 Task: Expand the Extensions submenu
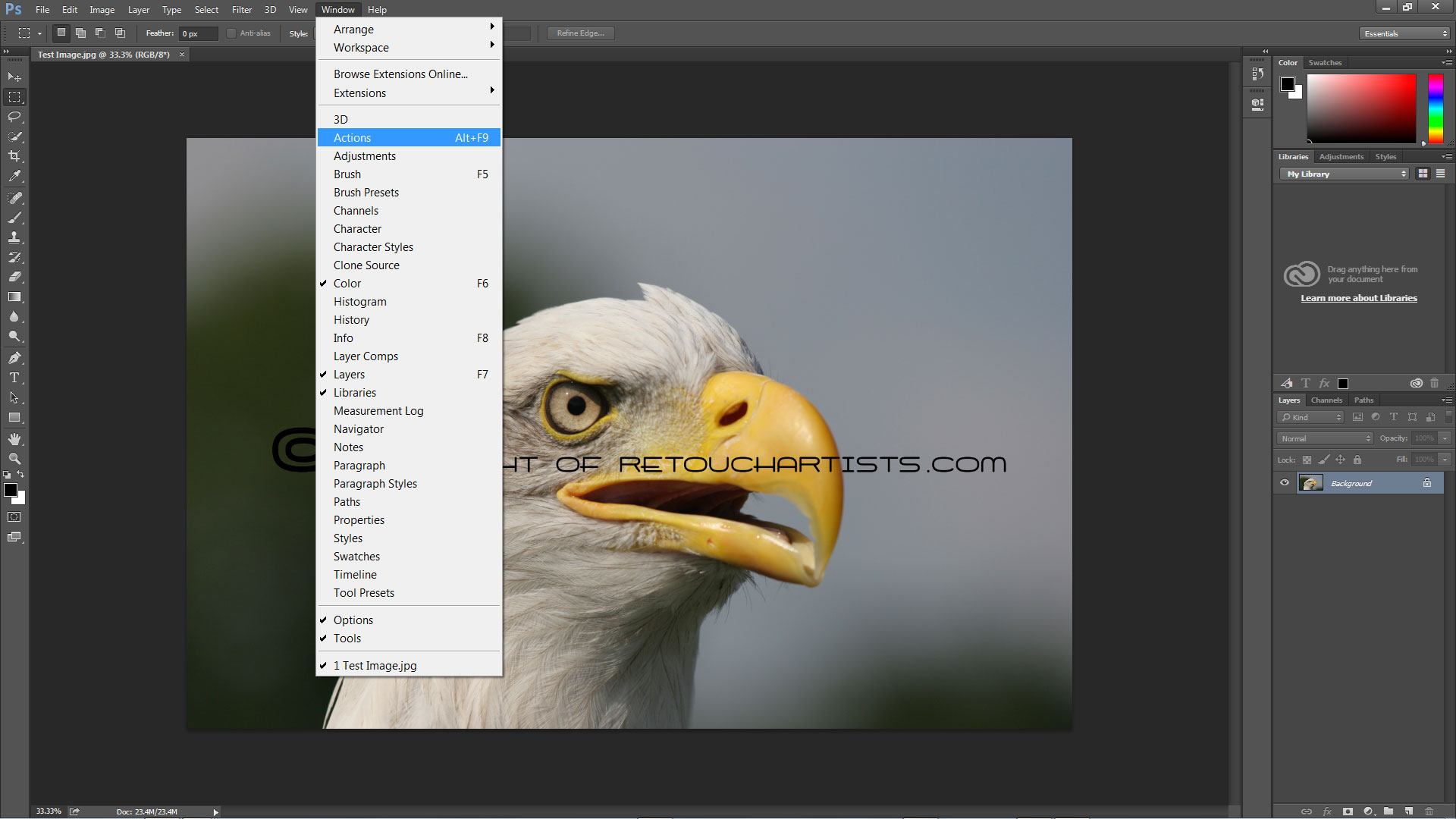click(x=409, y=93)
